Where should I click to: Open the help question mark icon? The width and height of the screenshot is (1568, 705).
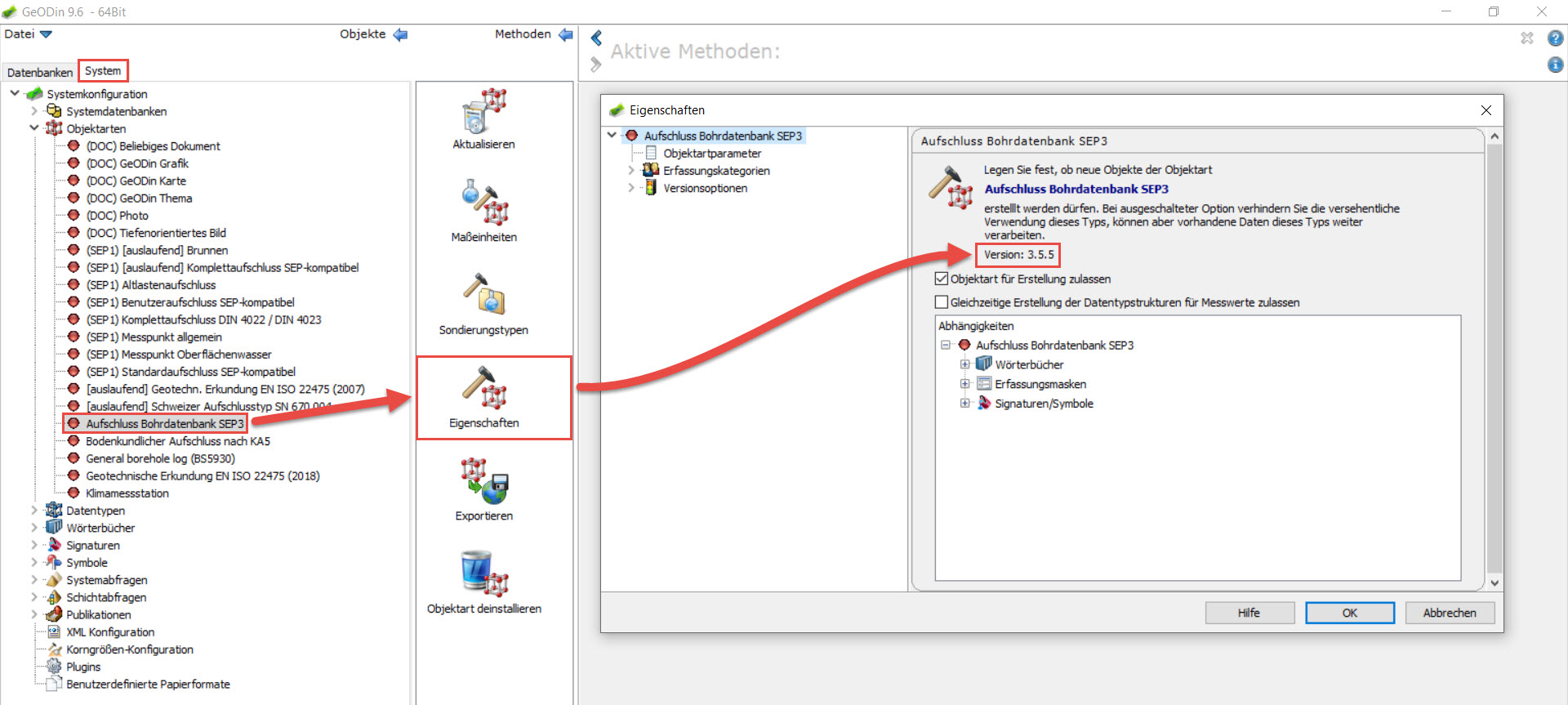point(1556,38)
